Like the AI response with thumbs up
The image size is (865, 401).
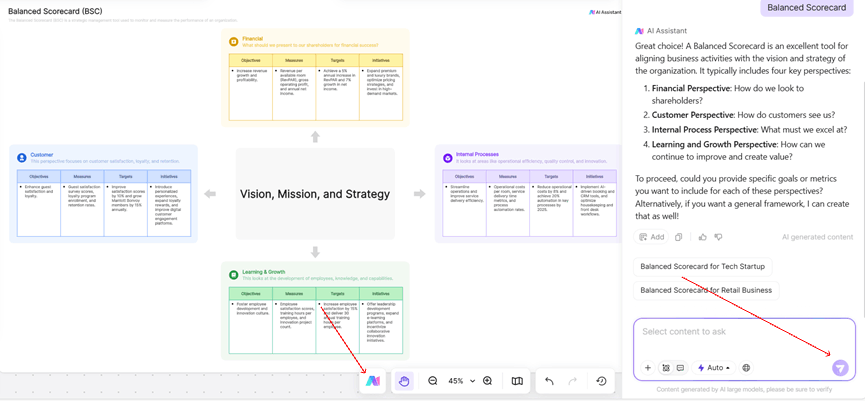(x=702, y=237)
